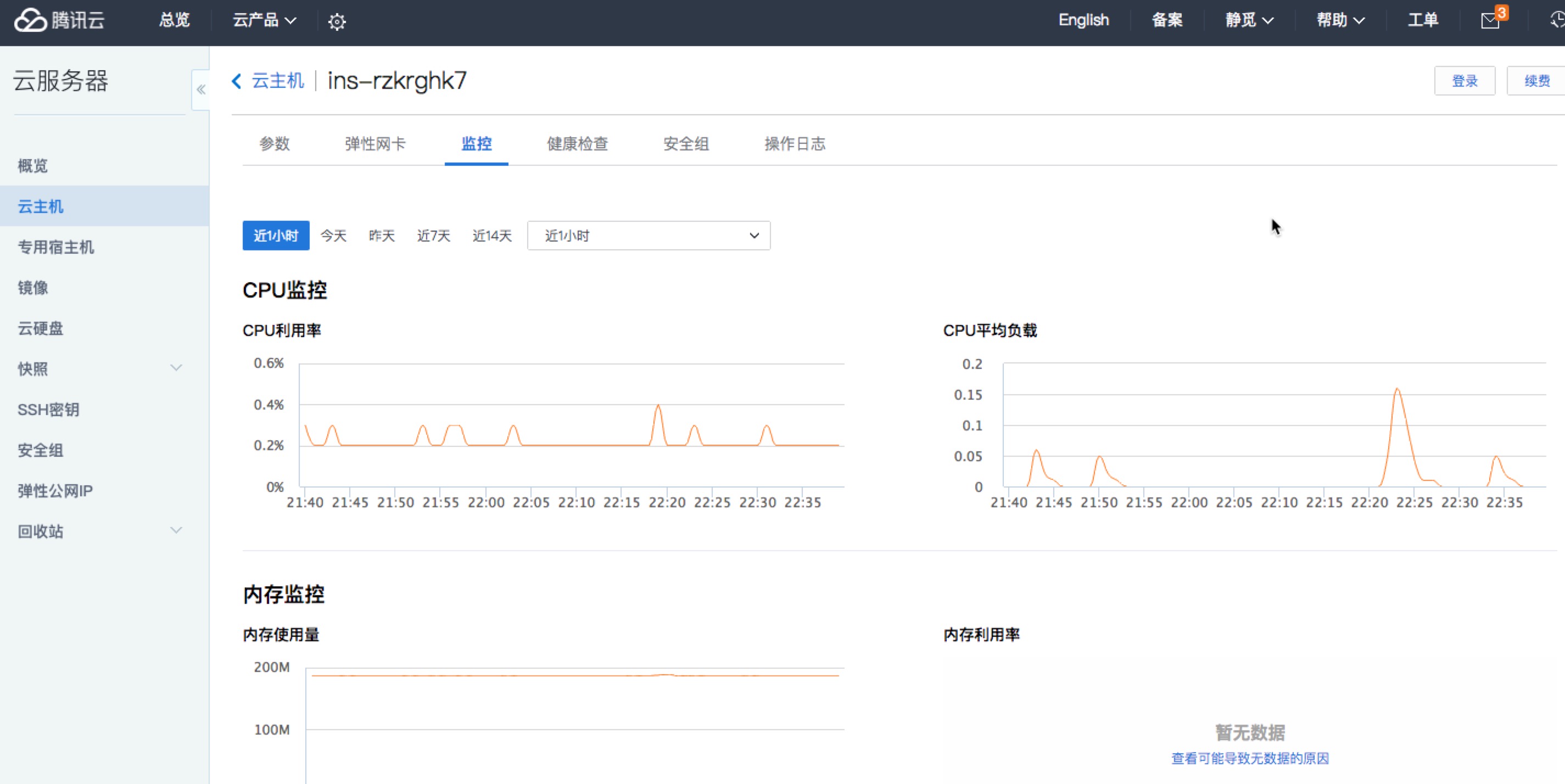
Task: Click the CPU平均负载 peak near 22:23
Action: pyautogui.click(x=1398, y=389)
